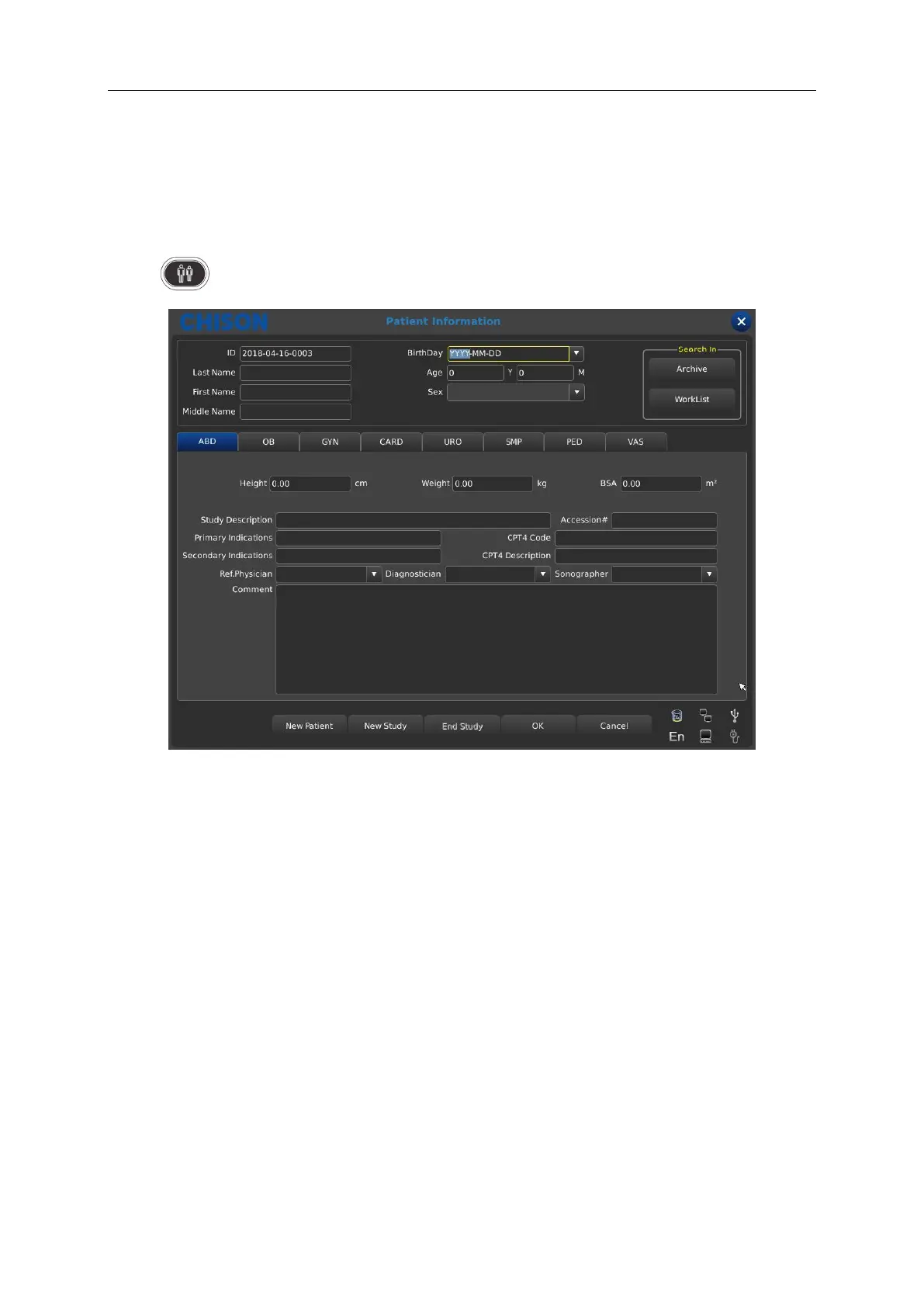Click the power plug status icon
The image size is (924, 1307).
(734, 737)
